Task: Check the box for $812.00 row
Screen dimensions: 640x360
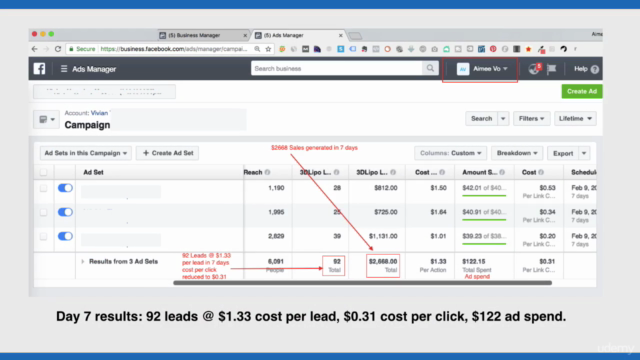Action: (43, 188)
